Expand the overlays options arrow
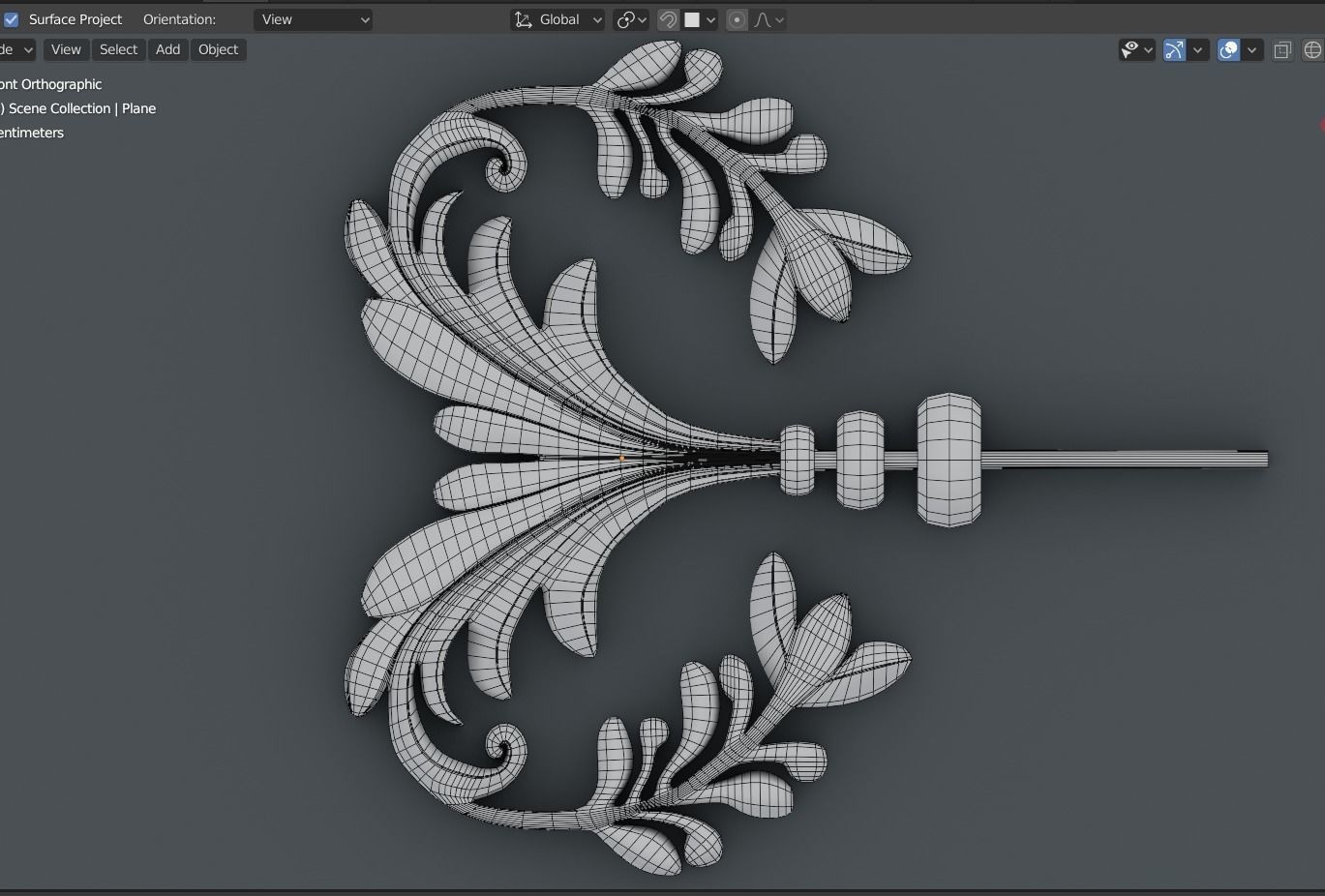 pos(1253,50)
